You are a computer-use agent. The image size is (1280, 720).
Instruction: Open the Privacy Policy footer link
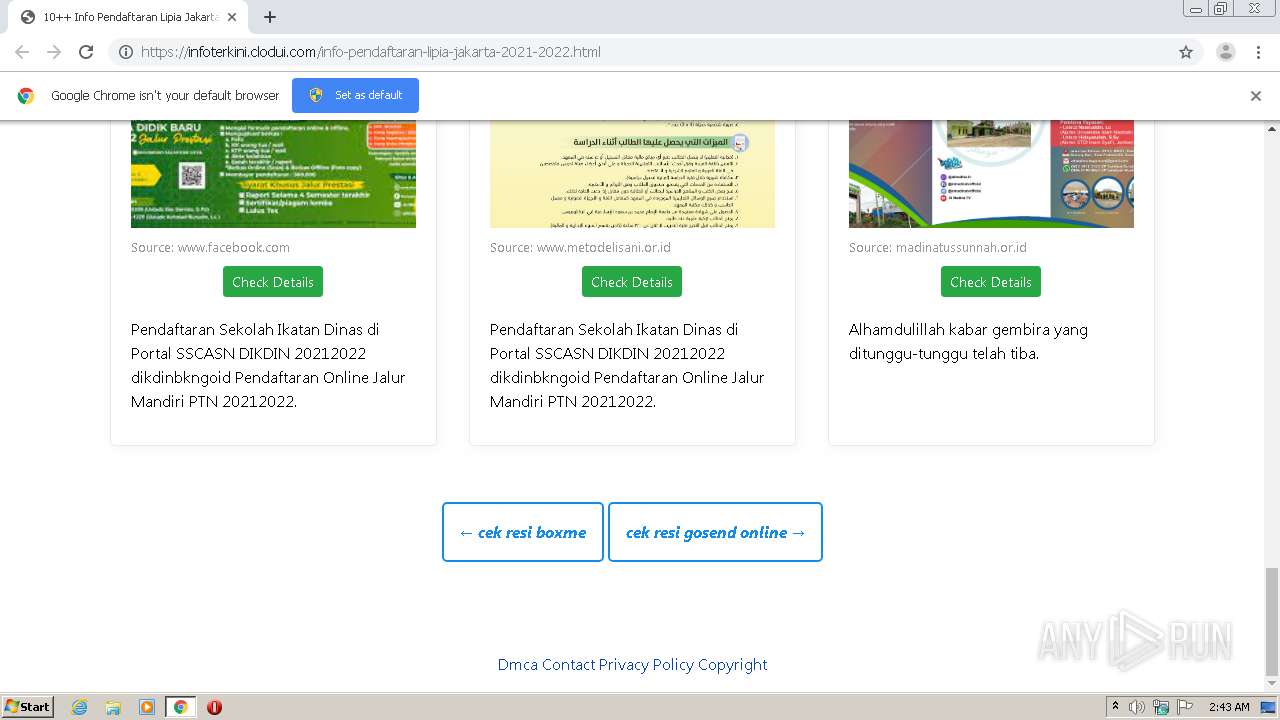646,665
